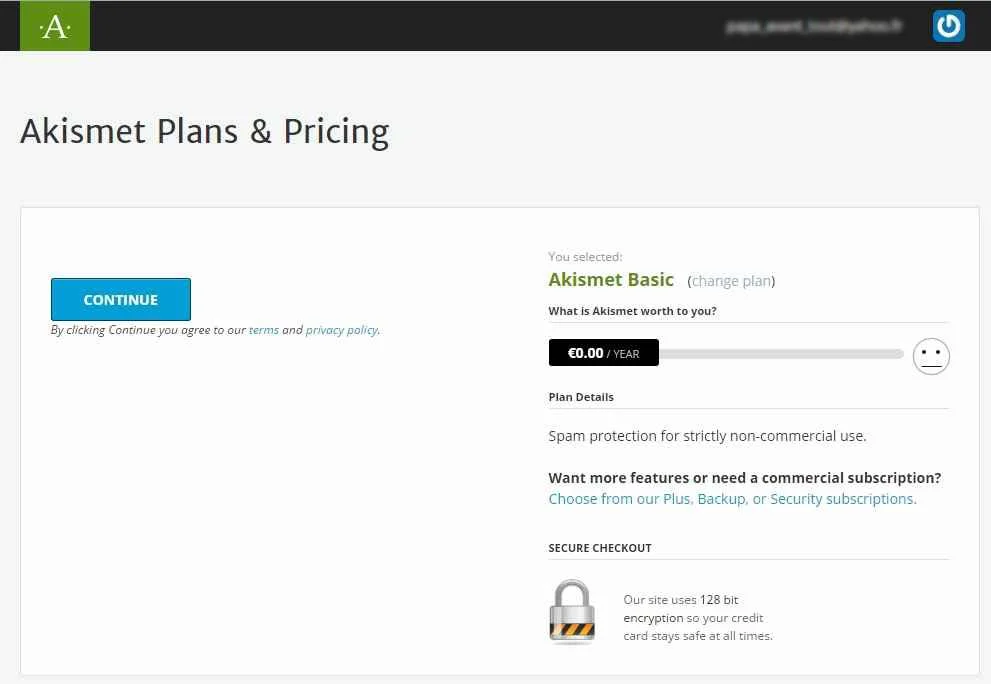Click the green Akismet logo
Screen dimensions: 991x684
55,26
